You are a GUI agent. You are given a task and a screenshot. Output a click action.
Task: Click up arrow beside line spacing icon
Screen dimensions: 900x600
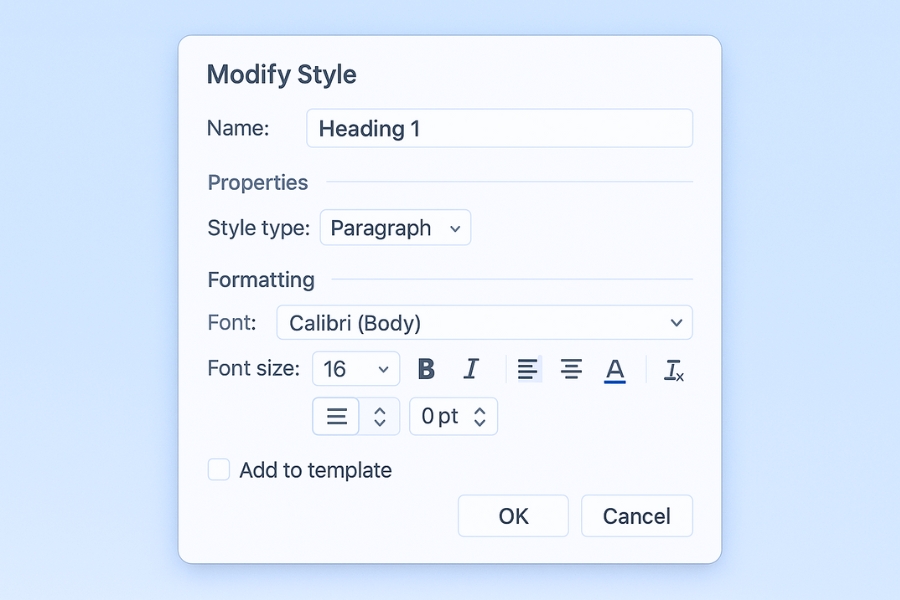(380, 410)
